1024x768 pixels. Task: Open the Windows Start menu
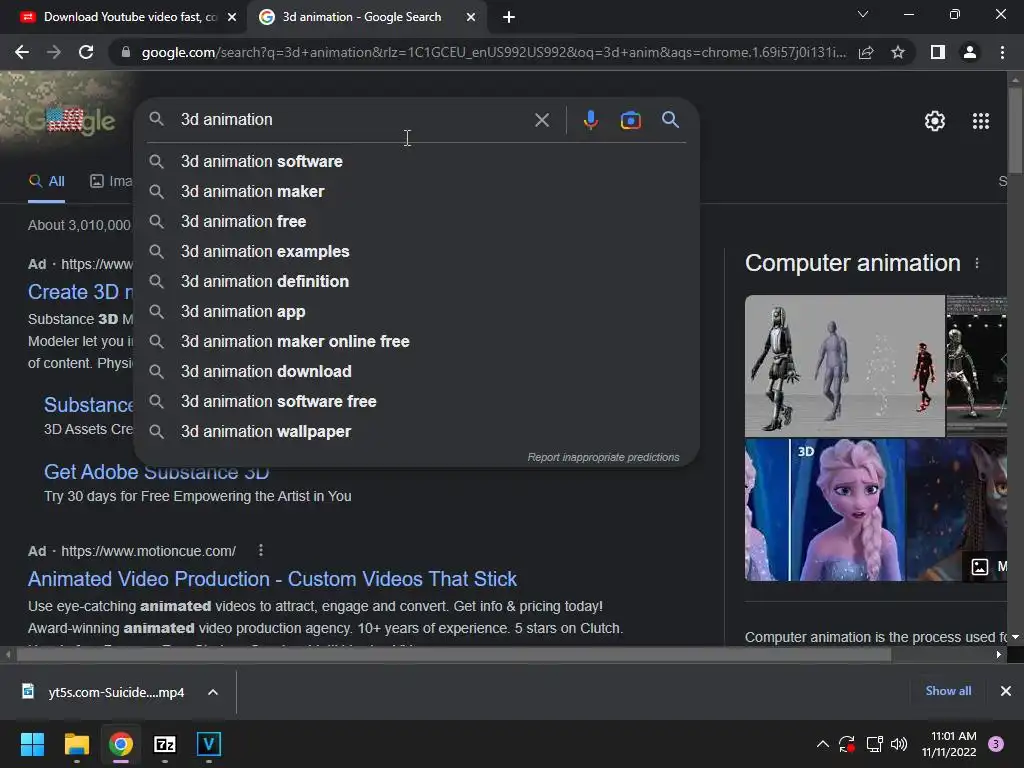click(32, 744)
